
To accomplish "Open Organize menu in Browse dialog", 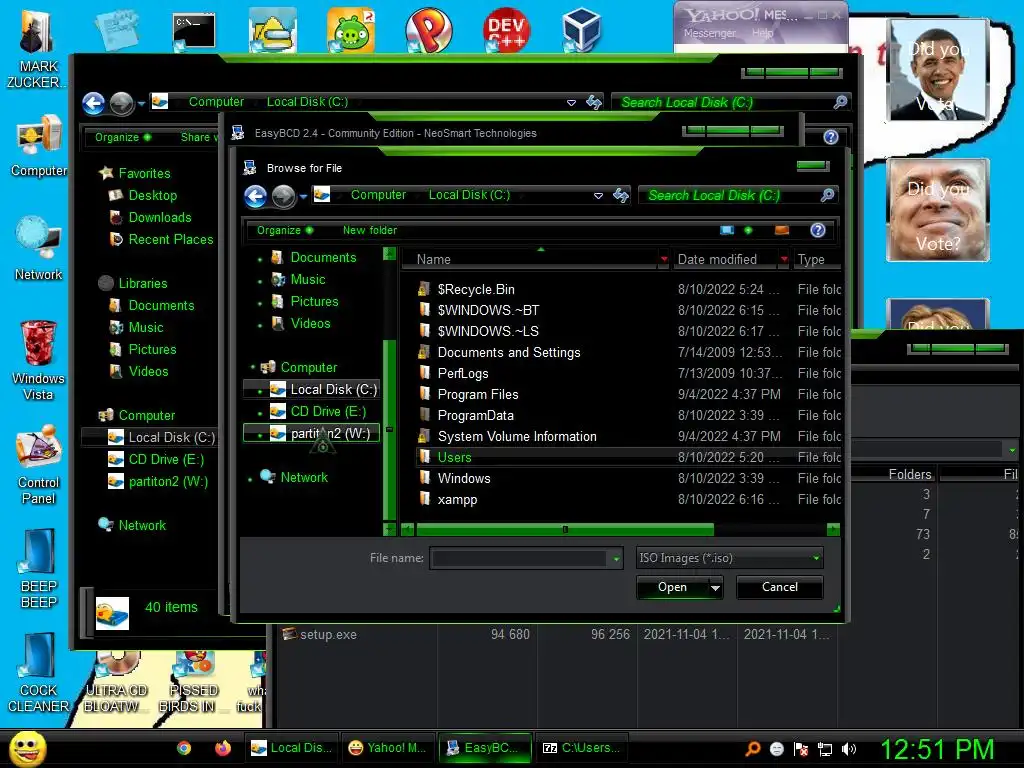I will coord(285,230).
